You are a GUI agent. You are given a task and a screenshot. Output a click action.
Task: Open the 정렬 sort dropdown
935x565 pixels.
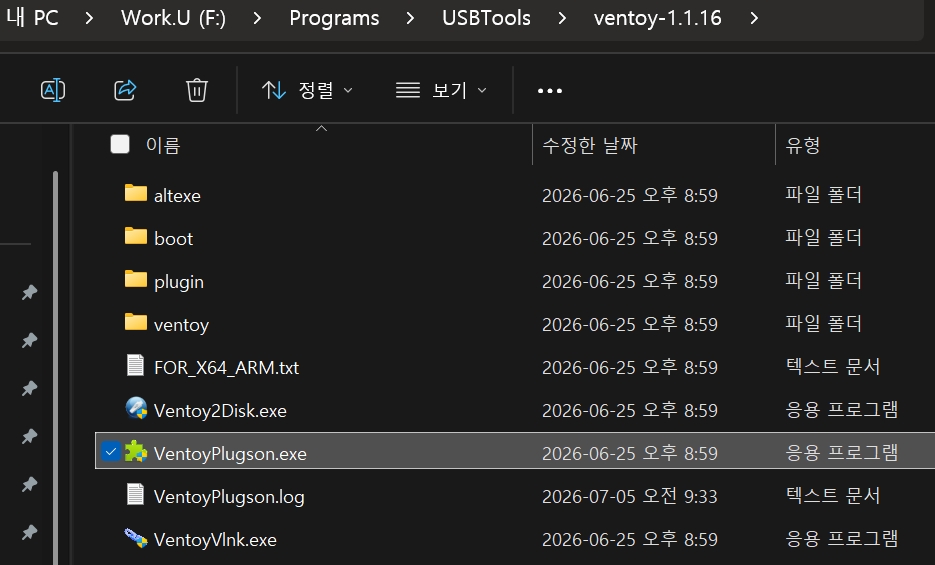(308, 90)
